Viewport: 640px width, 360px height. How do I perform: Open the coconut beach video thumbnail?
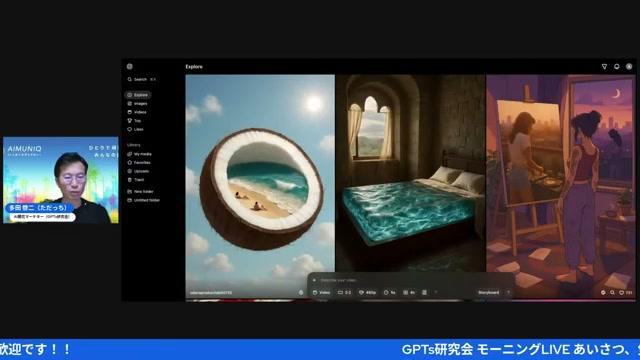pyautogui.click(x=260, y=186)
